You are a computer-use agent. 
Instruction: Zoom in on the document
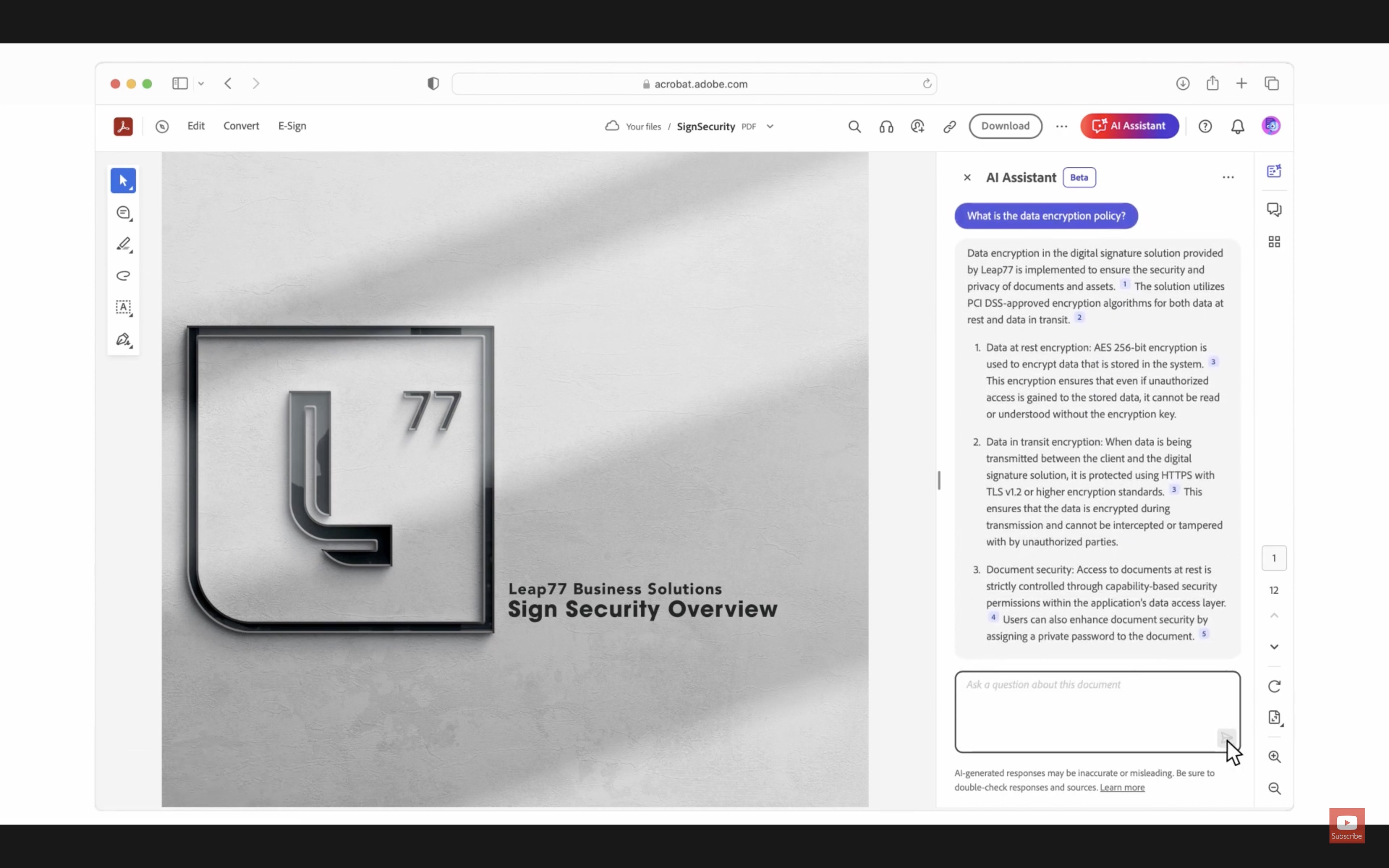point(1274,757)
